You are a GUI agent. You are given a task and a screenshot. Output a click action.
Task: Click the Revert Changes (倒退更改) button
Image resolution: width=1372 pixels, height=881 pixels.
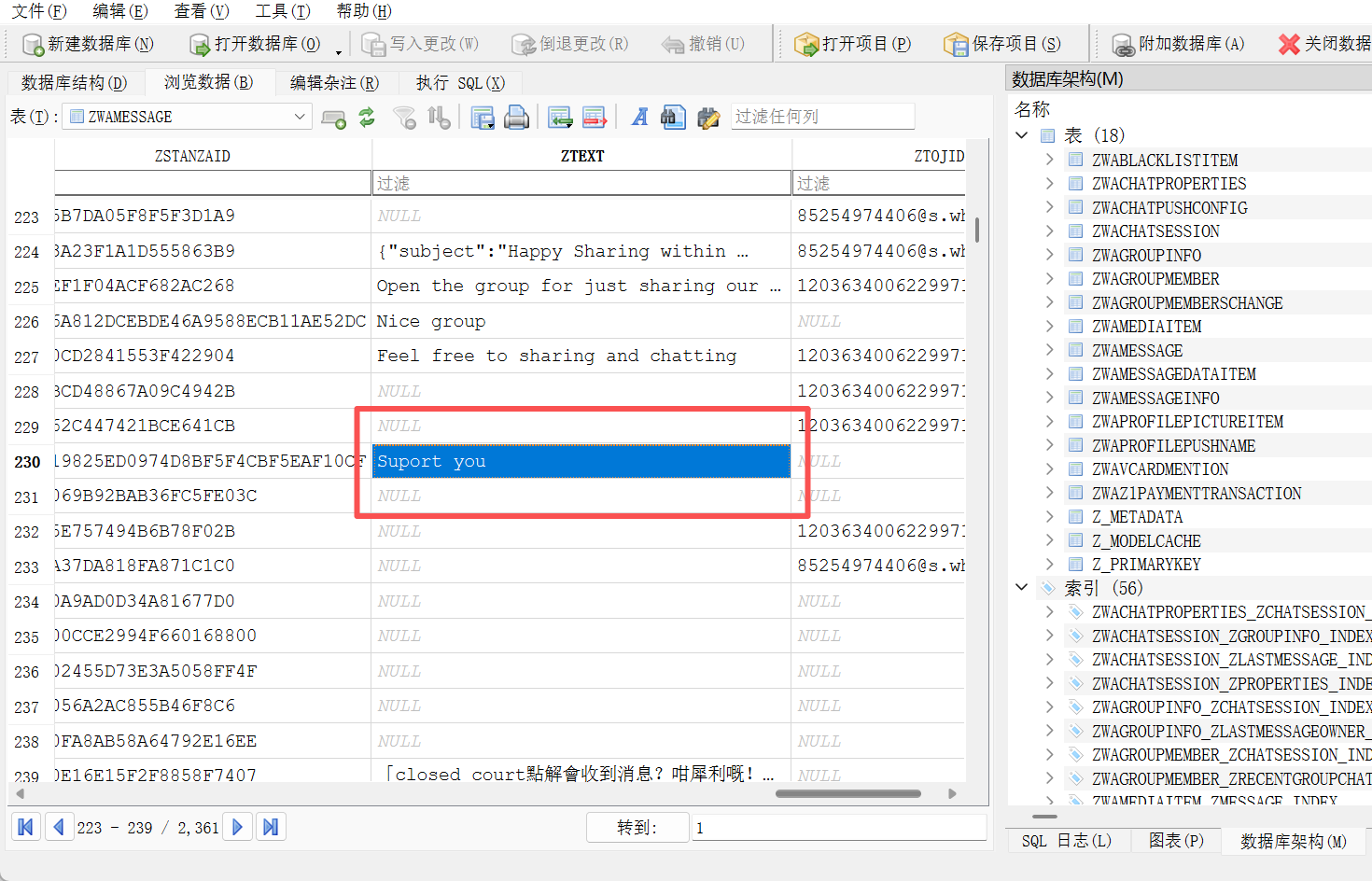click(569, 44)
